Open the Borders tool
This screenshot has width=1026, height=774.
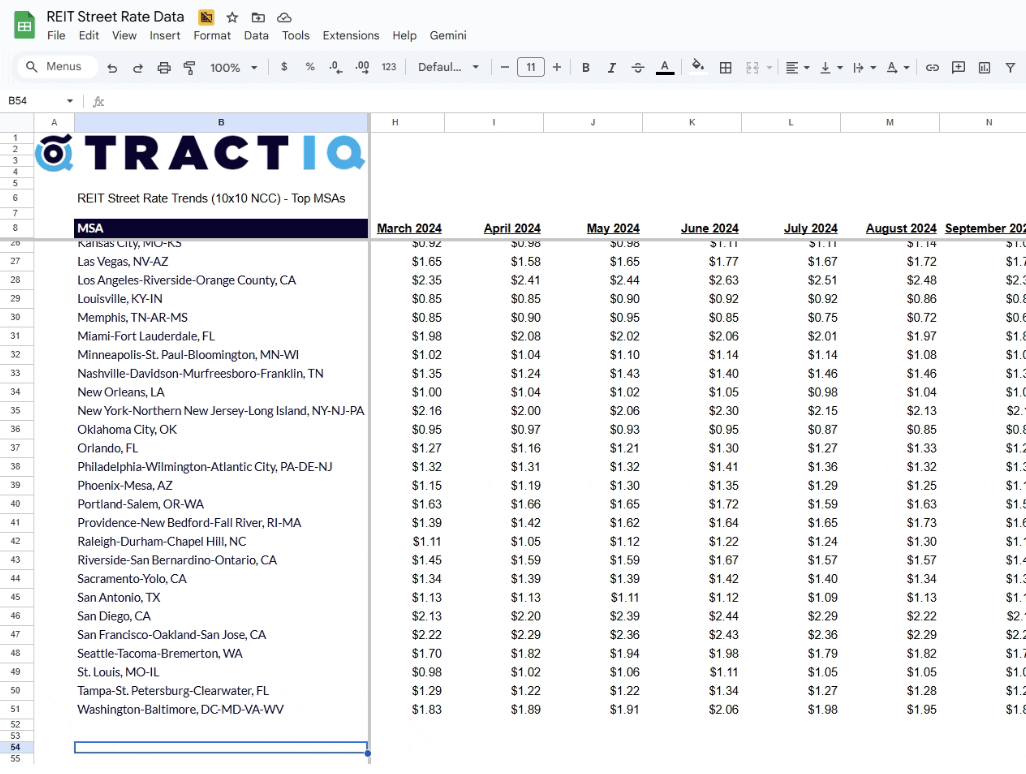[x=726, y=68]
